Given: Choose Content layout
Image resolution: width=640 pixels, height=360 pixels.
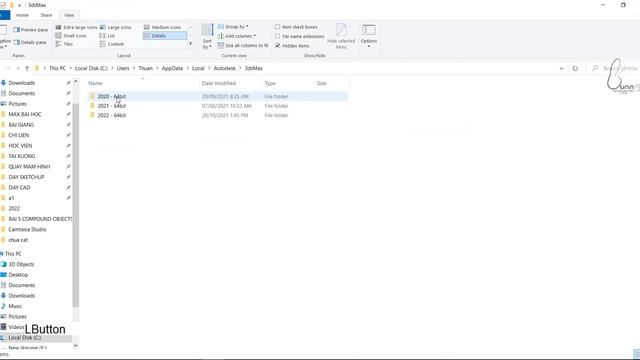Looking at the screenshot, I should pyautogui.click(x=112, y=44).
